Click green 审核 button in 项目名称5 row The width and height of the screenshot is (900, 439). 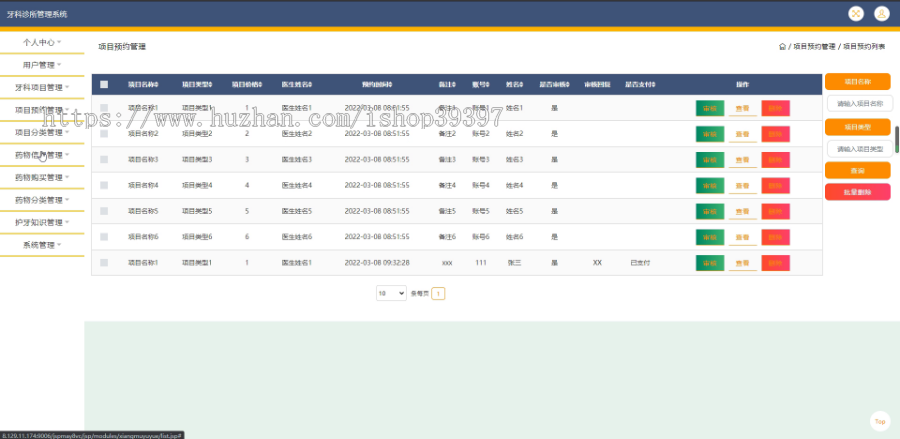coord(710,211)
